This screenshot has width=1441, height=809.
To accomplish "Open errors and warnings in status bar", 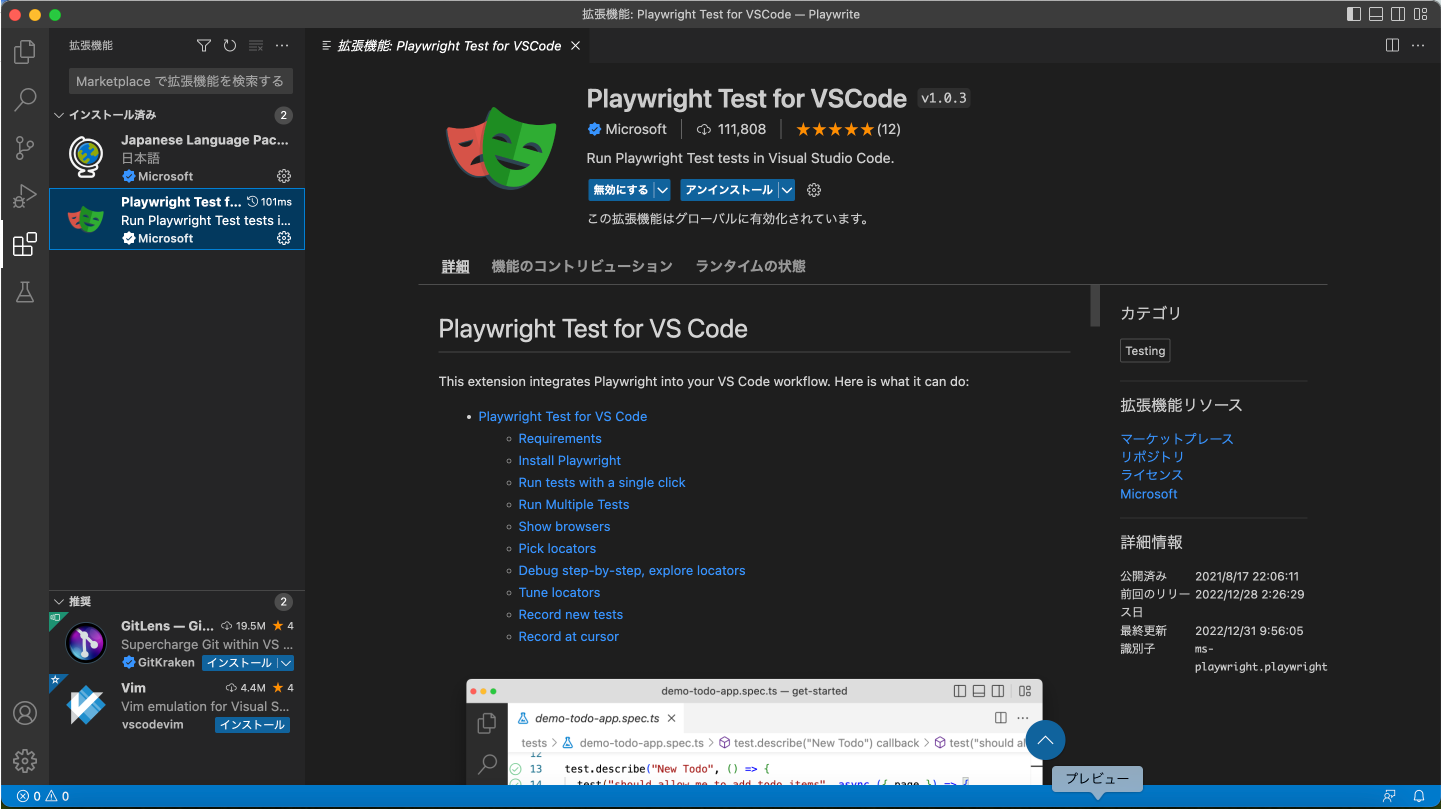I will [43, 797].
